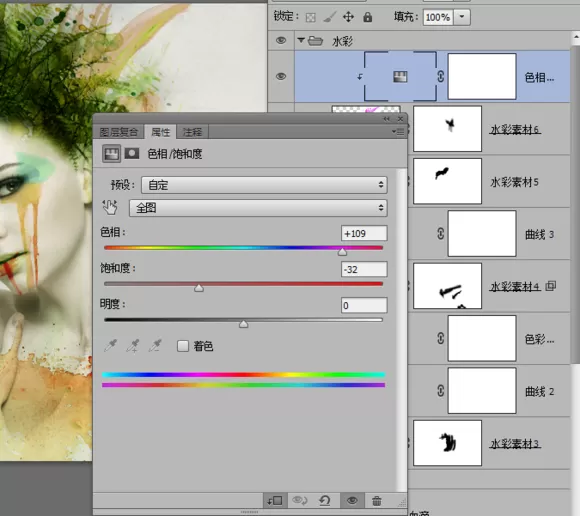This screenshot has width=580, height=516.
Task: Click the upper color spectrum bar
Action: [x=243, y=375]
